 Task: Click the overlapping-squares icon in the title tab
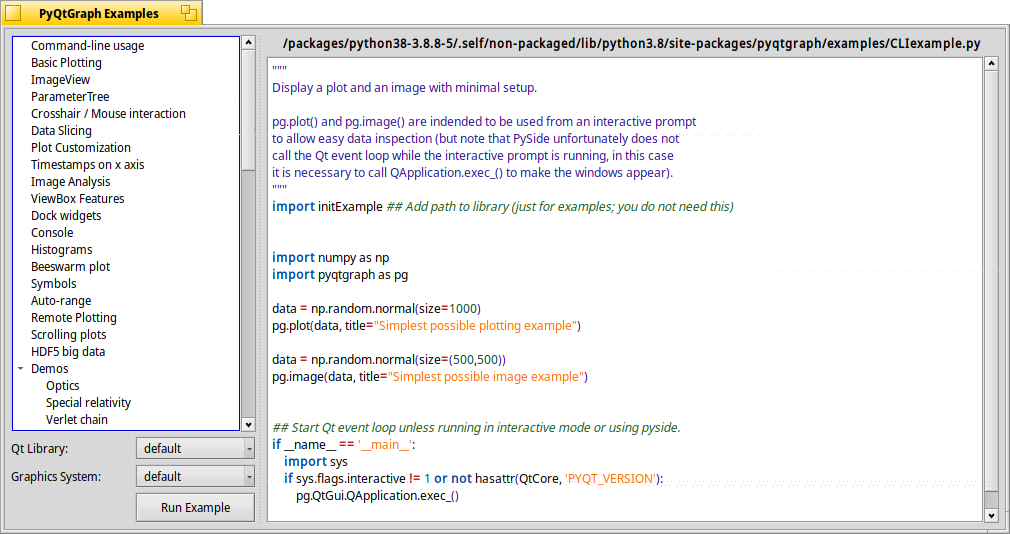tap(189, 13)
